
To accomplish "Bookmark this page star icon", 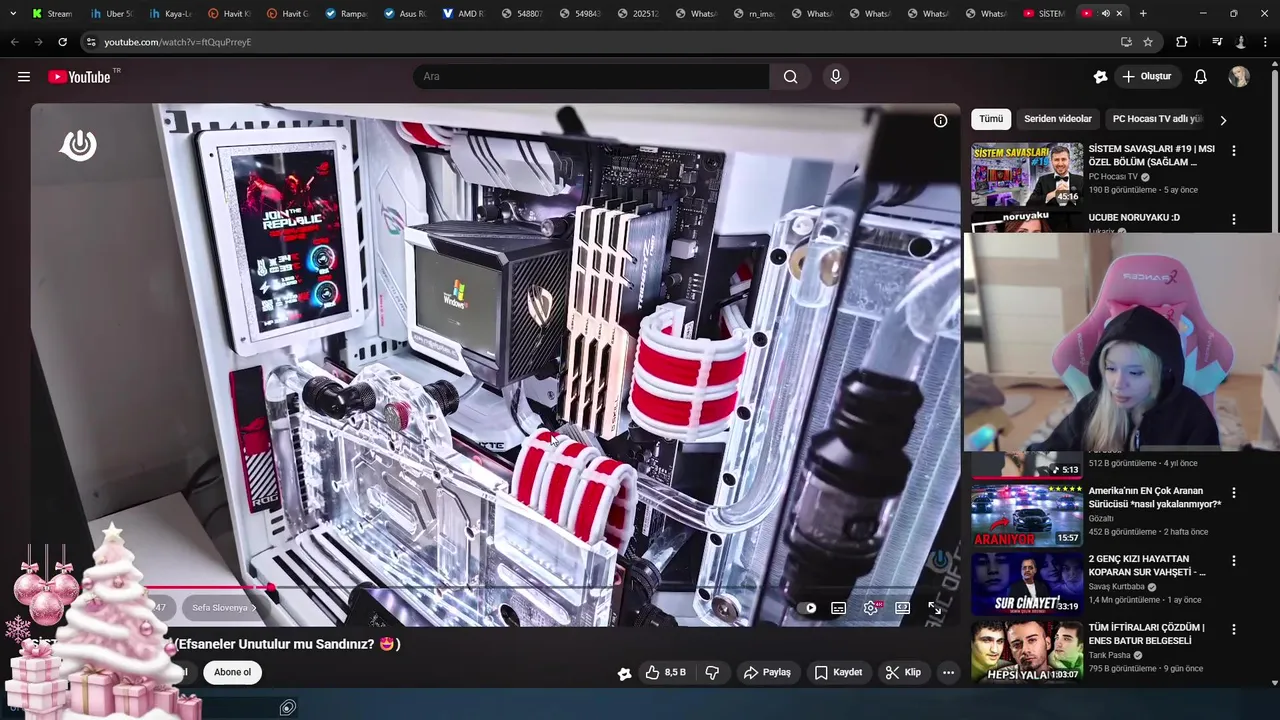I will click(x=1148, y=42).
